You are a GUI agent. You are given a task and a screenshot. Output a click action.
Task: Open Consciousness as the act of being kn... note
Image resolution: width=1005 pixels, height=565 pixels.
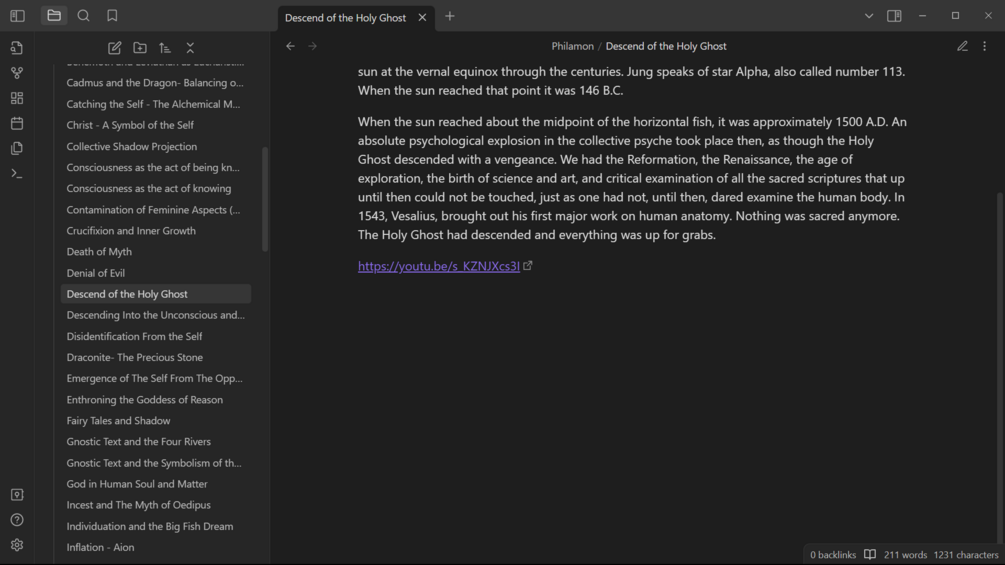pyautogui.click(x=156, y=167)
